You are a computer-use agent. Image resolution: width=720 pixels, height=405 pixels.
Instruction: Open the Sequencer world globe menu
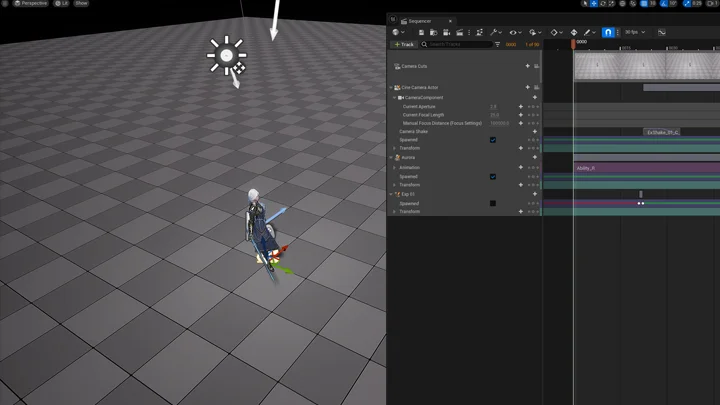[398, 32]
